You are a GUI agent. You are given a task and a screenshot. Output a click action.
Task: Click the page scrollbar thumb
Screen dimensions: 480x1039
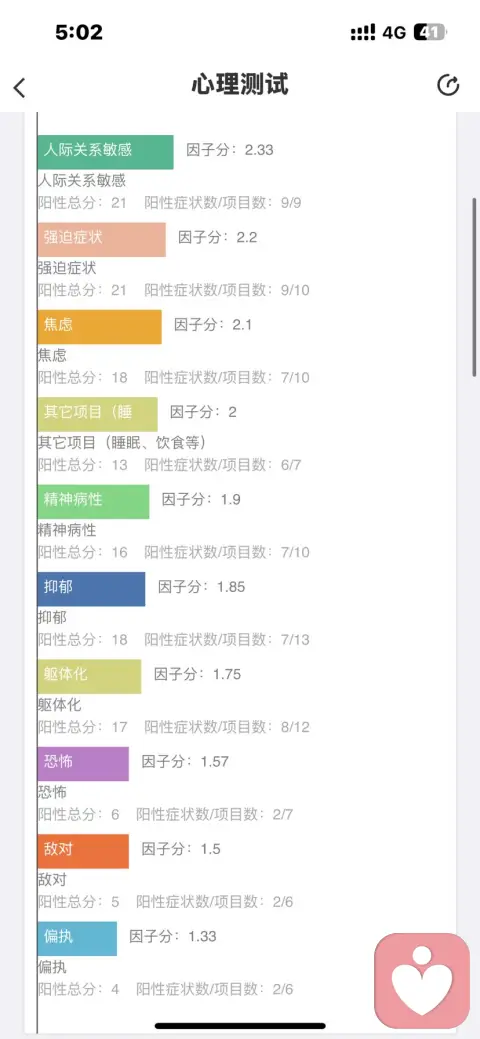474,287
